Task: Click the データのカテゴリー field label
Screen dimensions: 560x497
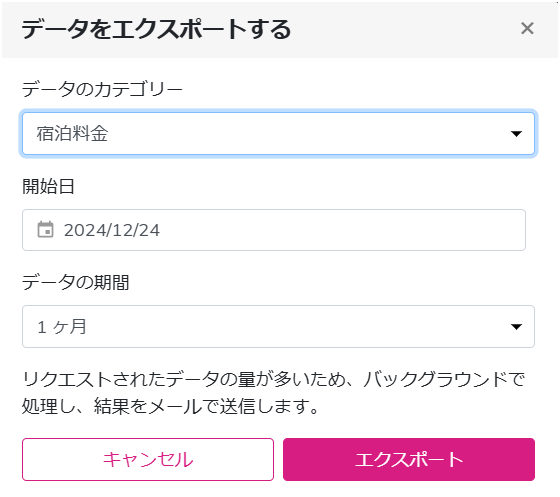Action: [x=102, y=89]
